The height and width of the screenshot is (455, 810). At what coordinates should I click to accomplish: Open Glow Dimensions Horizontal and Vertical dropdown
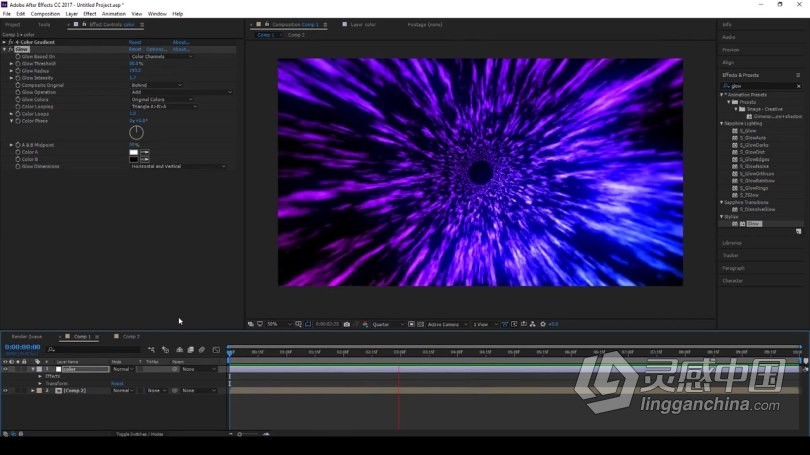pos(178,166)
